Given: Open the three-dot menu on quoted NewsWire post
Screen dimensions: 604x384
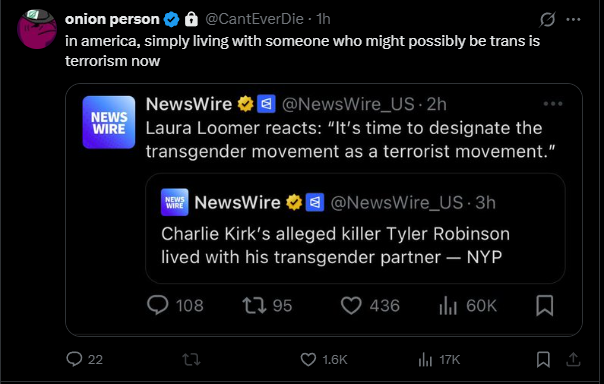Looking at the screenshot, I should pos(553,104).
